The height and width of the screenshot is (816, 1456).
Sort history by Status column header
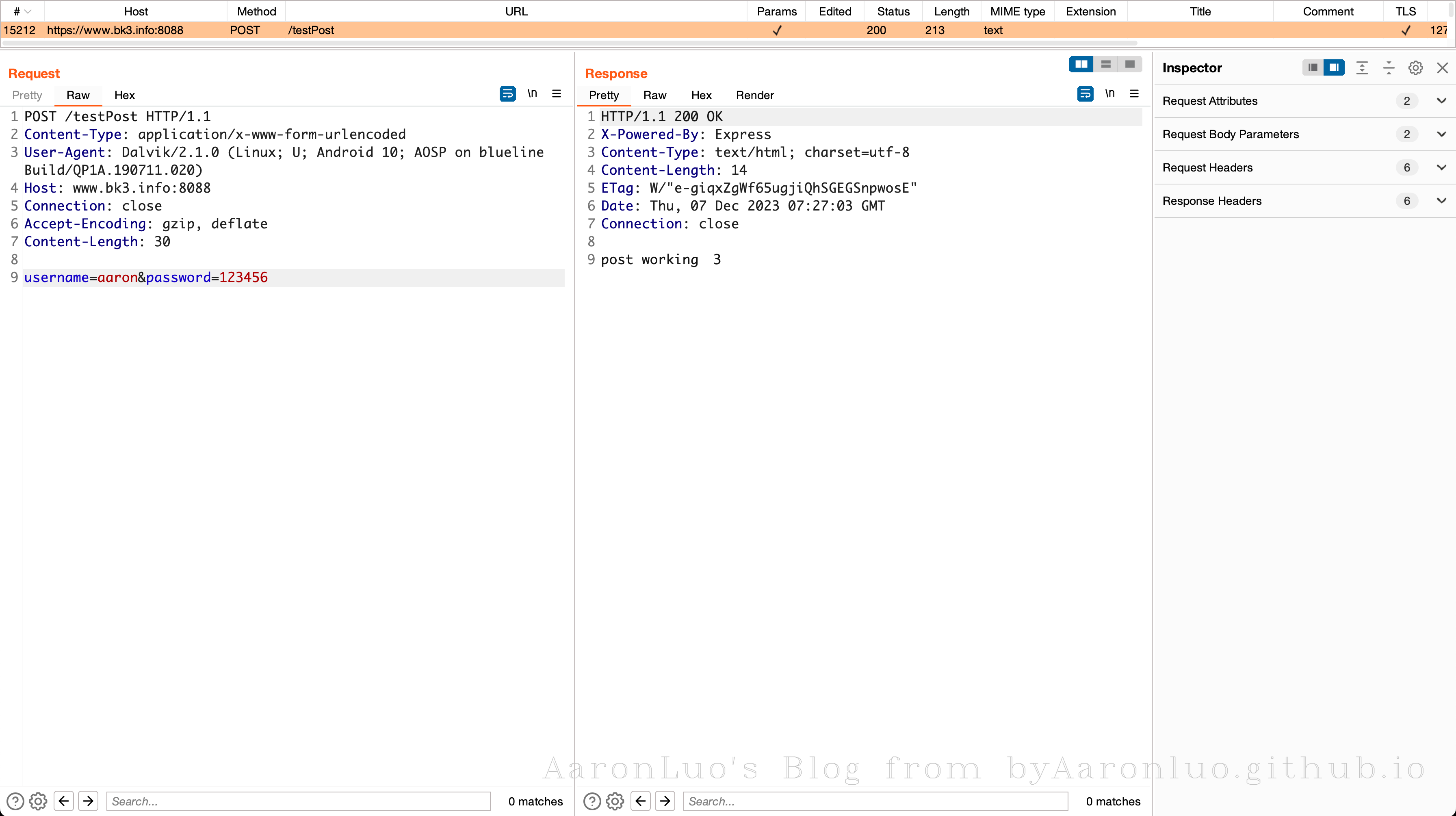click(893, 11)
